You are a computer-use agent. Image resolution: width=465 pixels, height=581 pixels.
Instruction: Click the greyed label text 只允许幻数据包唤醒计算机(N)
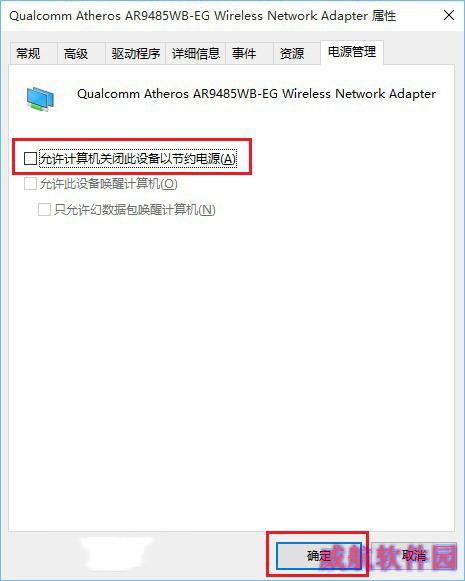(134, 210)
